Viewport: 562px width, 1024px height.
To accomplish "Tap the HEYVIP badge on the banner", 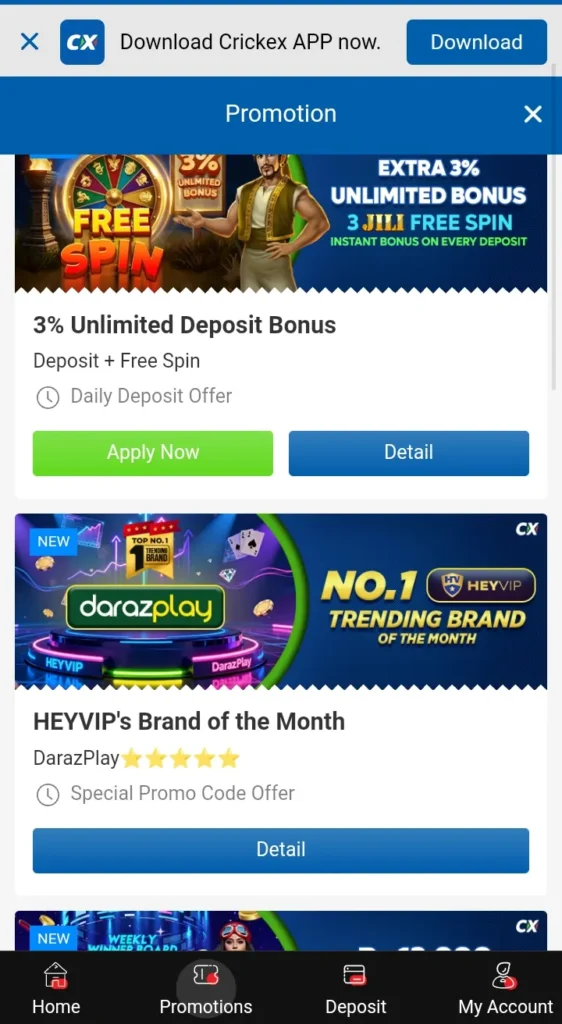I will (x=481, y=585).
